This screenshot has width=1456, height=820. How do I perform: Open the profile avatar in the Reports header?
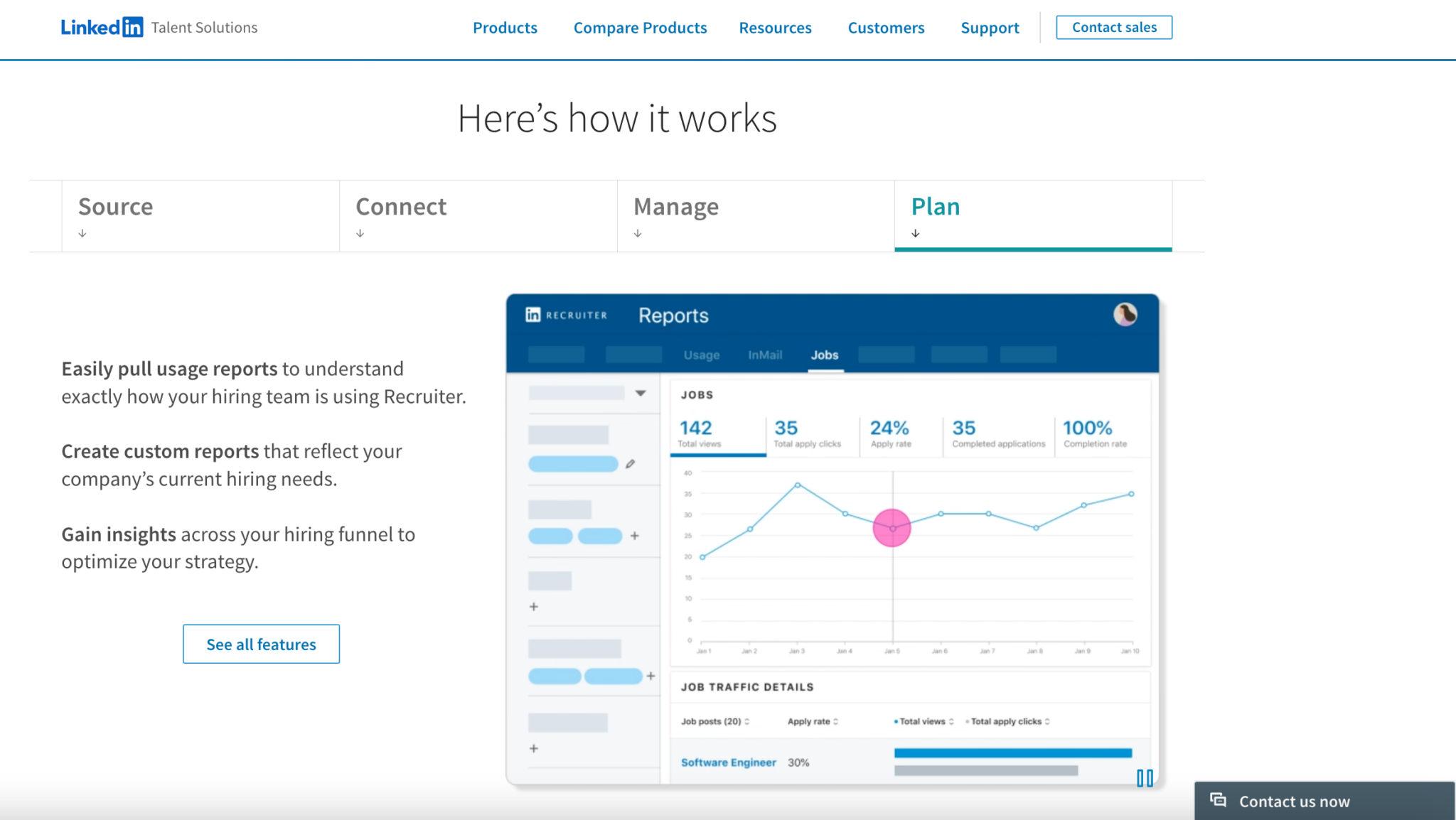[x=1125, y=315]
